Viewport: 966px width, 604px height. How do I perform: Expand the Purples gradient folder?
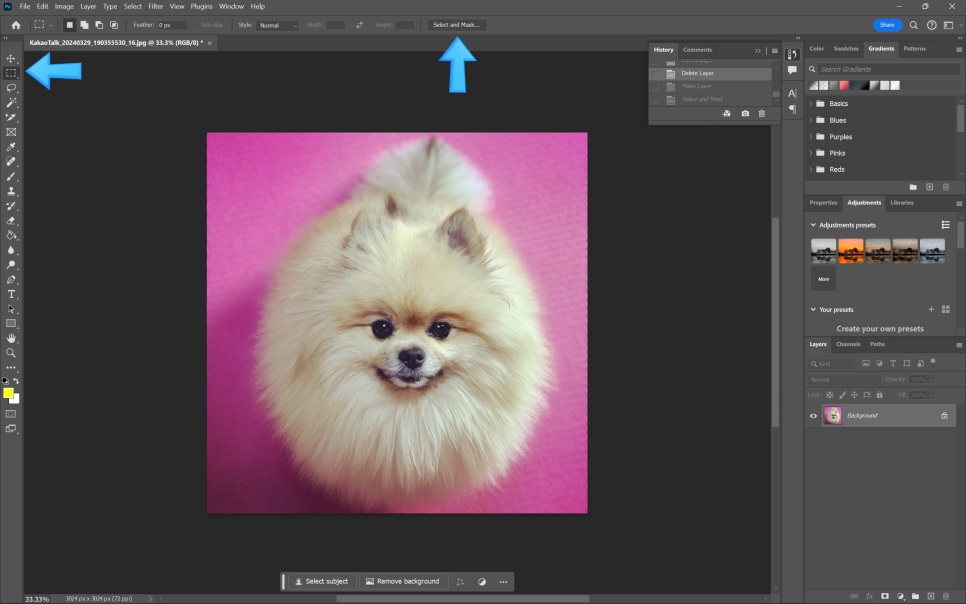coord(811,137)
